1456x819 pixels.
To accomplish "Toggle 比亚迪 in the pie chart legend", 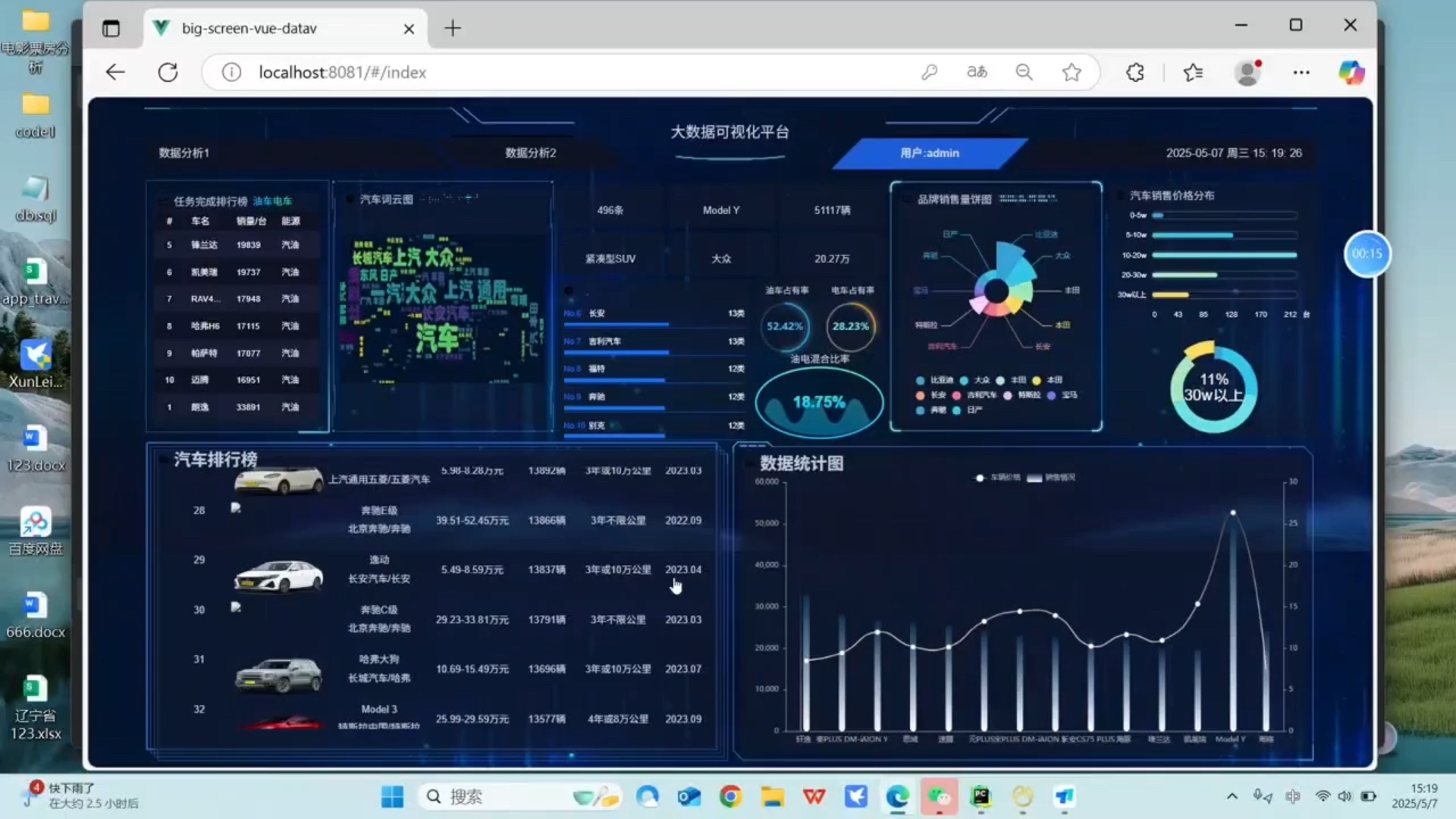I will pos(935,380).
